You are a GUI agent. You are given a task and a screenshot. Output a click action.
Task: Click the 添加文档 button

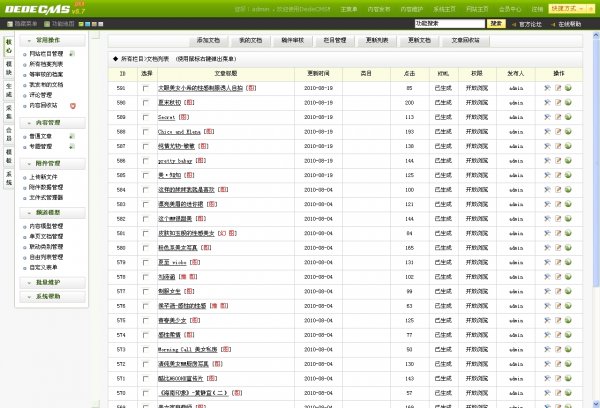pyautogui.click(x=208, y=40)
